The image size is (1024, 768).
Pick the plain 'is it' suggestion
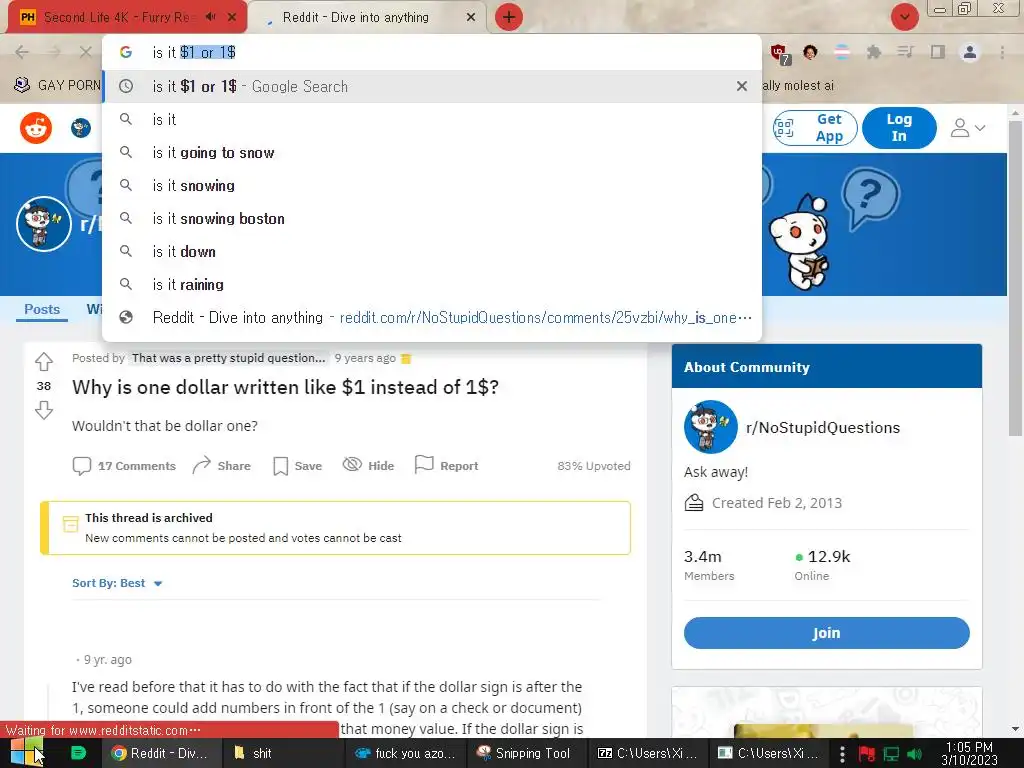pos(432,120)
